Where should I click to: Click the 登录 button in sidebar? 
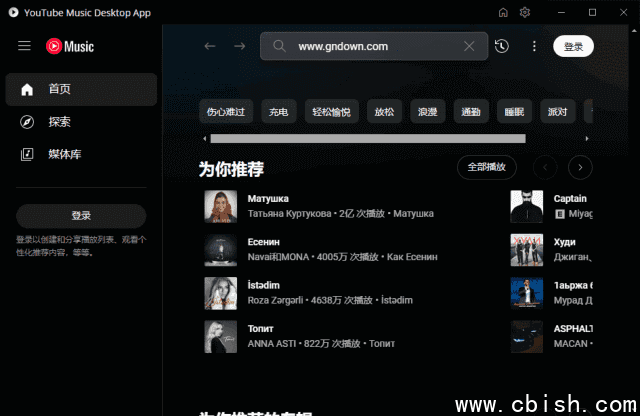81,215
